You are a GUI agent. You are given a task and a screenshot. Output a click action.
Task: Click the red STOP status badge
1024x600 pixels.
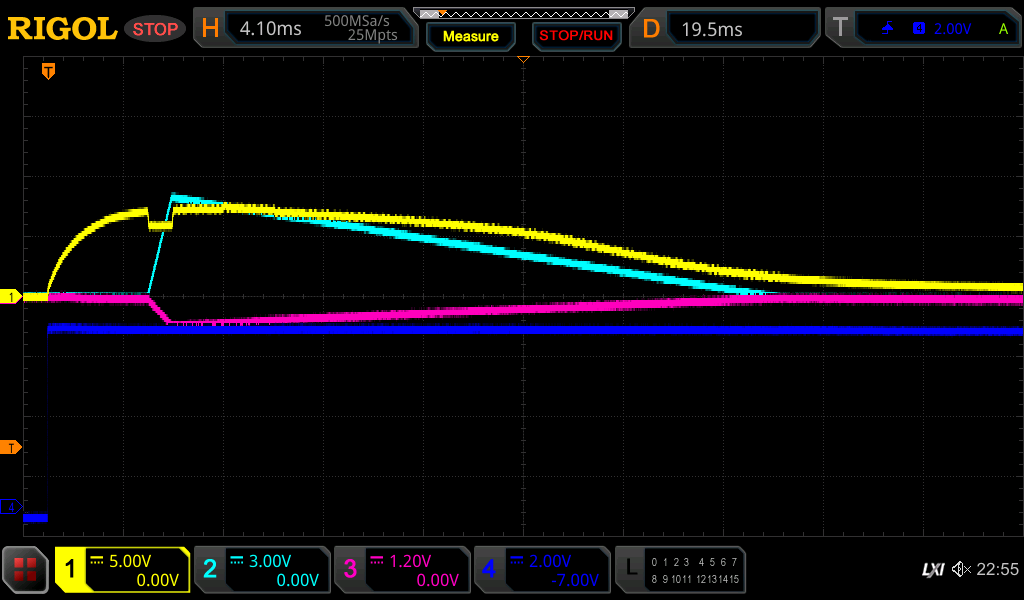tap(155, 29)
